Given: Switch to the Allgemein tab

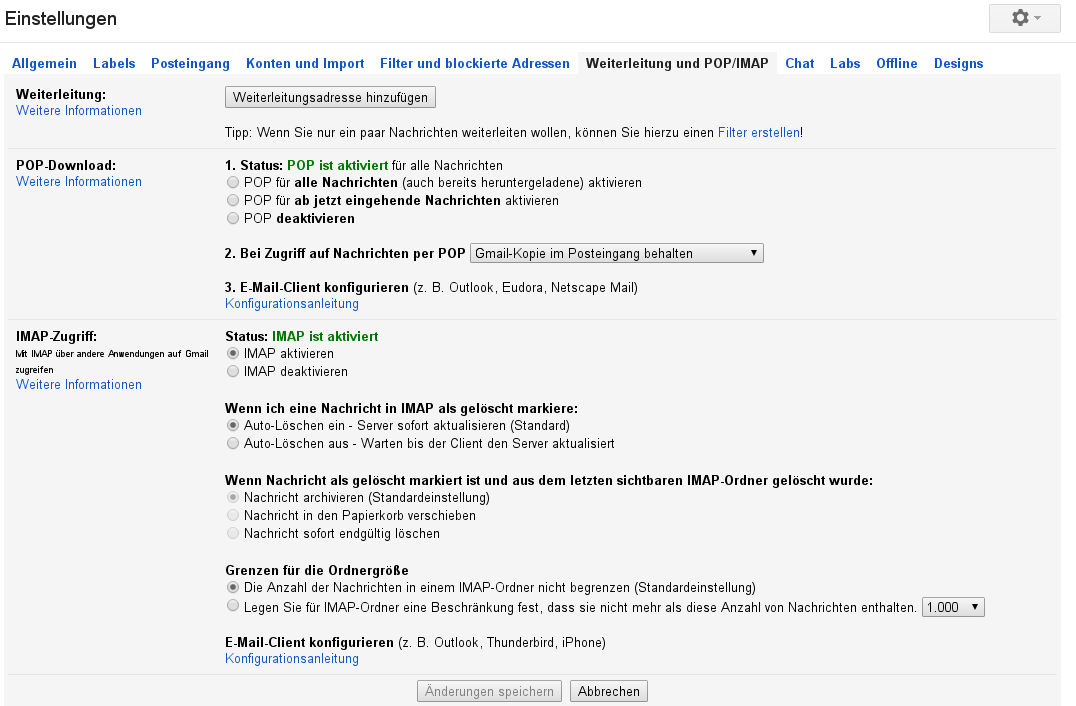Looking at the screenshot, I should pyautogui.click(x=44, y=63).
